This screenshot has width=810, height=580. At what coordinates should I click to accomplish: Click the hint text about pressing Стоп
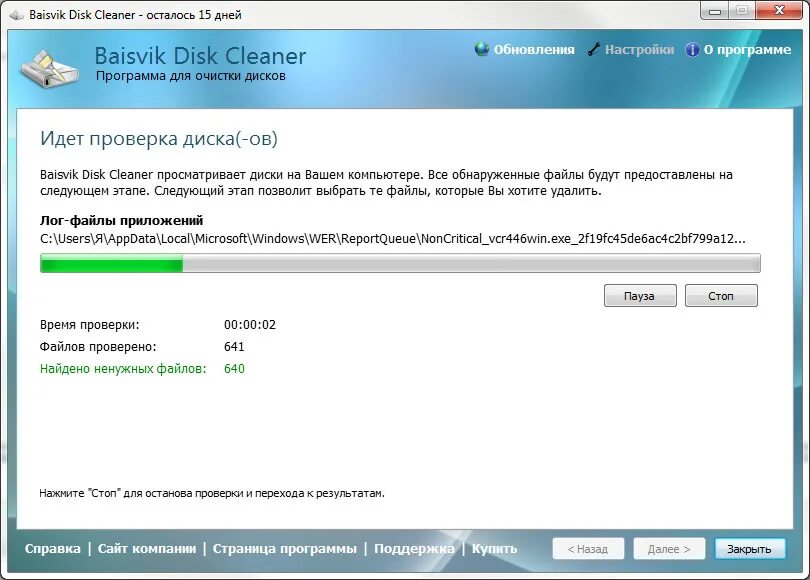[212, 493]
